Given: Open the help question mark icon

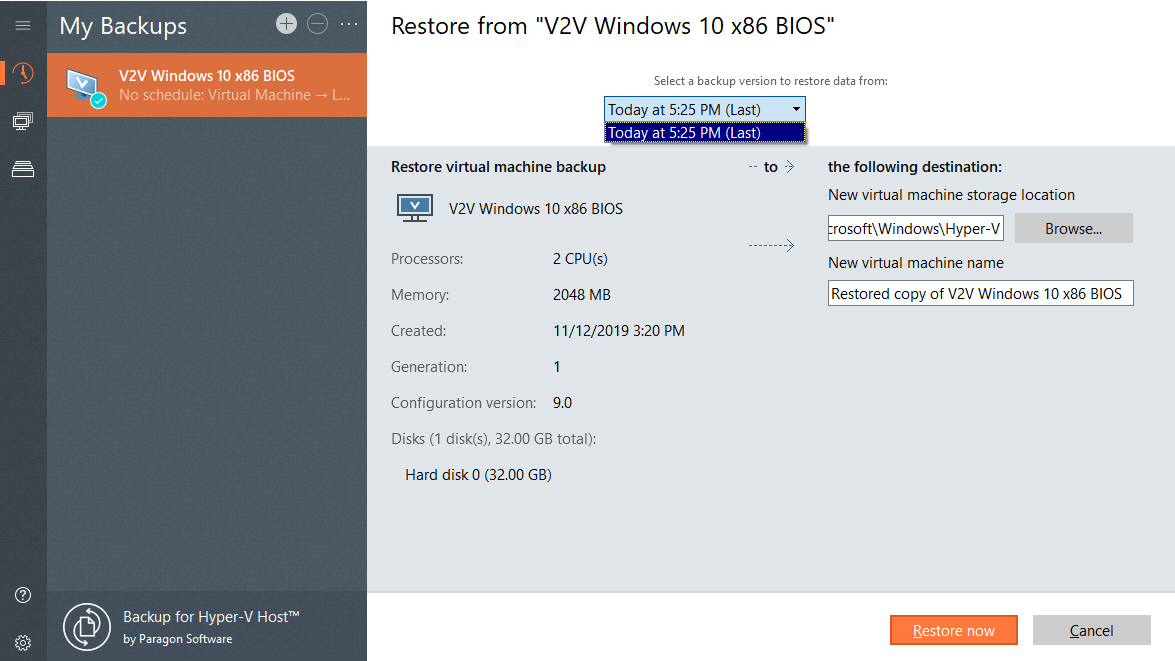Looking at the screenshot, I should coord(22,594).
